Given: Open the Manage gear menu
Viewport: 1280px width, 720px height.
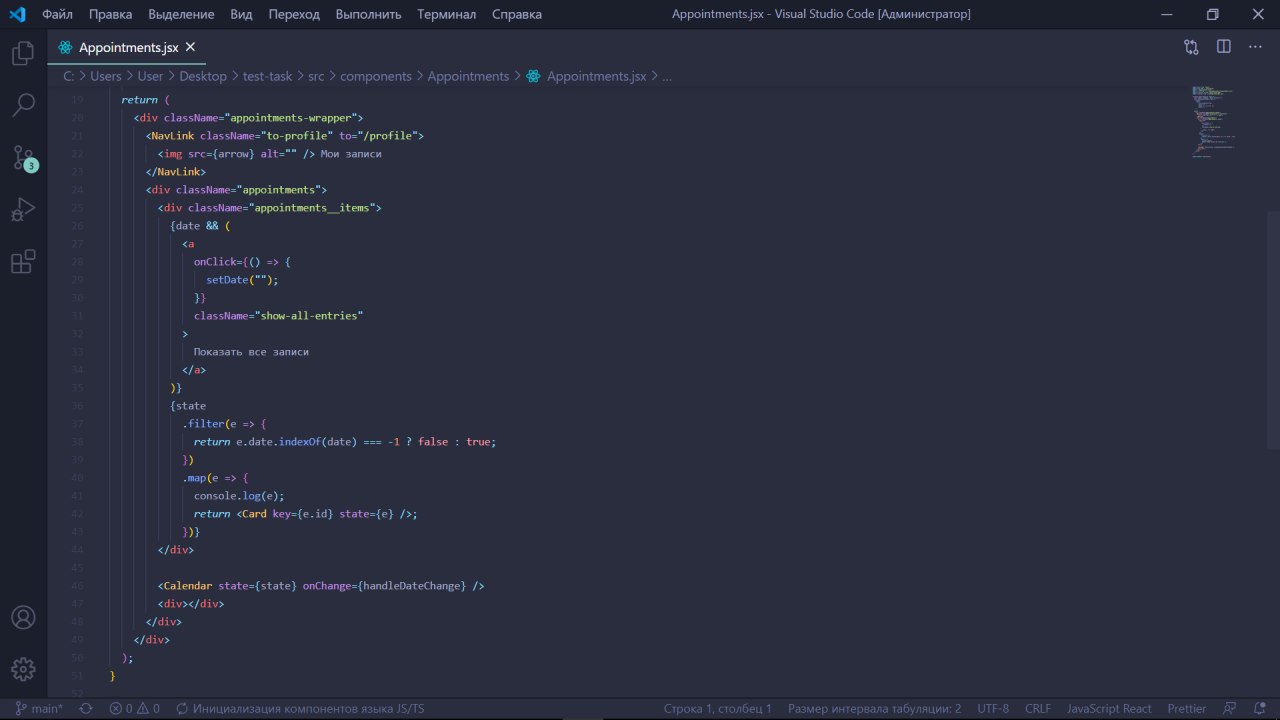Looking at the screenshot, I should pyautogui.click(x=23, y=669).
